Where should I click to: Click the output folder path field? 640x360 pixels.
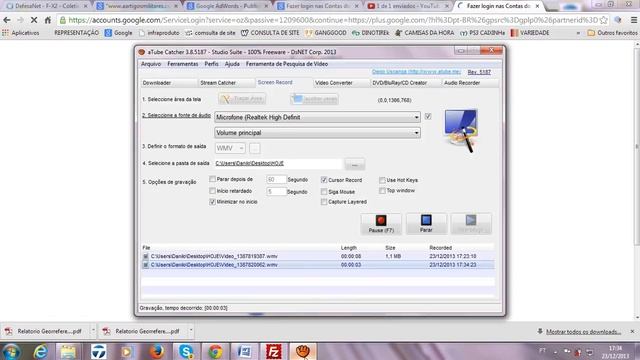click(x=278, y=163)
